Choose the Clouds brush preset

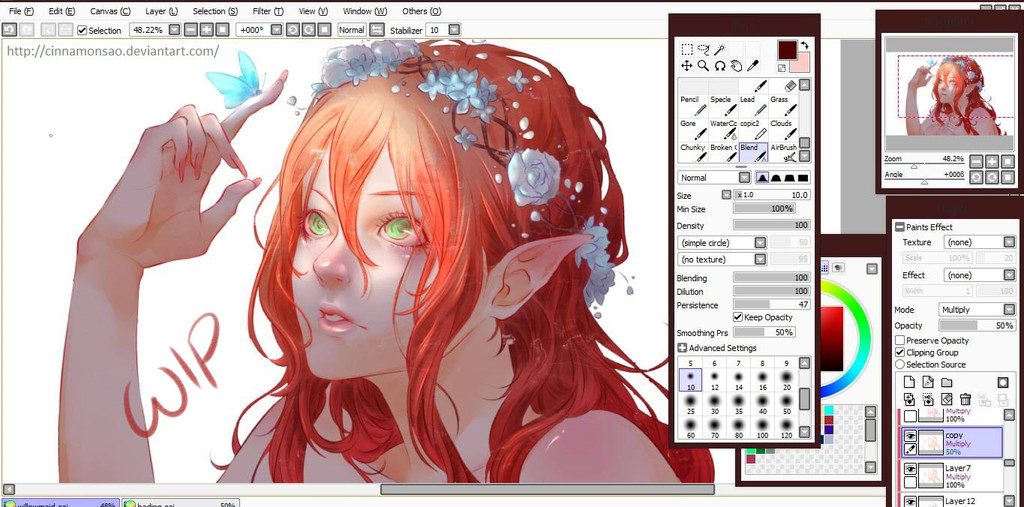pyautogui.click(x=784, y=129)
